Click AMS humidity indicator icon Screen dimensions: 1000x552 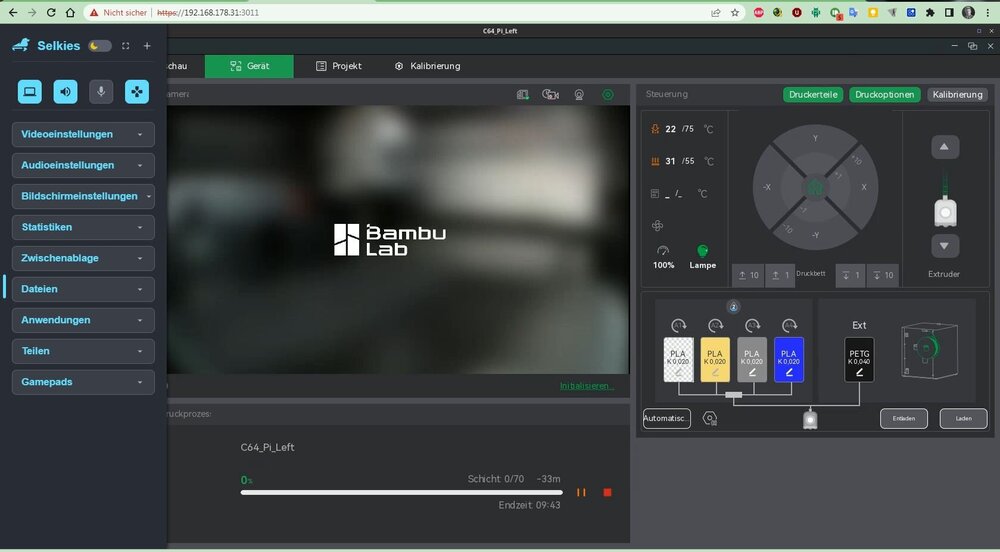coord(733,307)
